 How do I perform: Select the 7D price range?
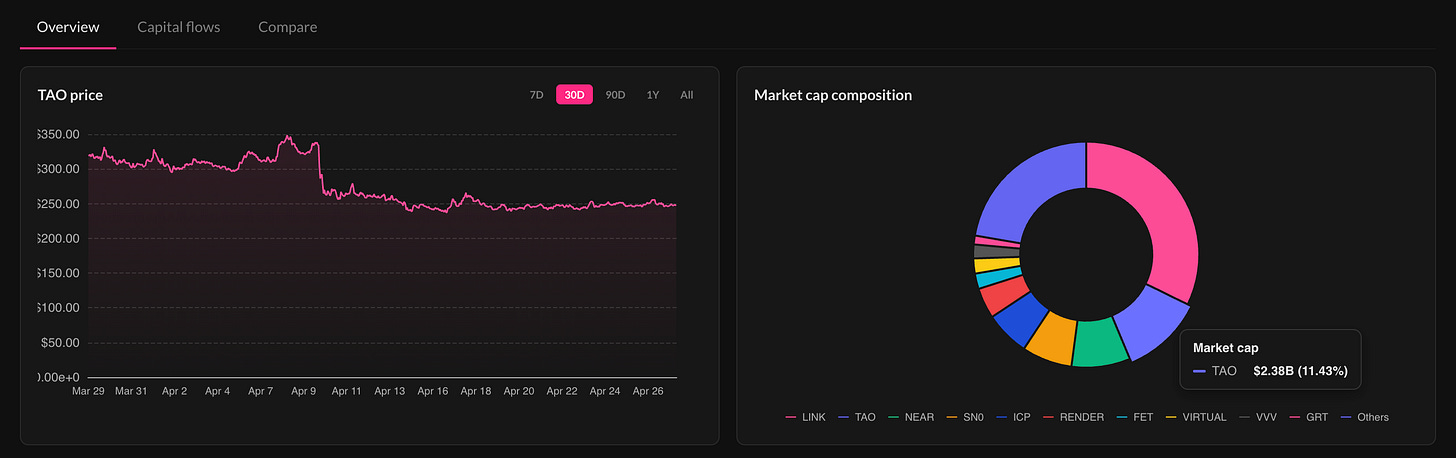536,95
